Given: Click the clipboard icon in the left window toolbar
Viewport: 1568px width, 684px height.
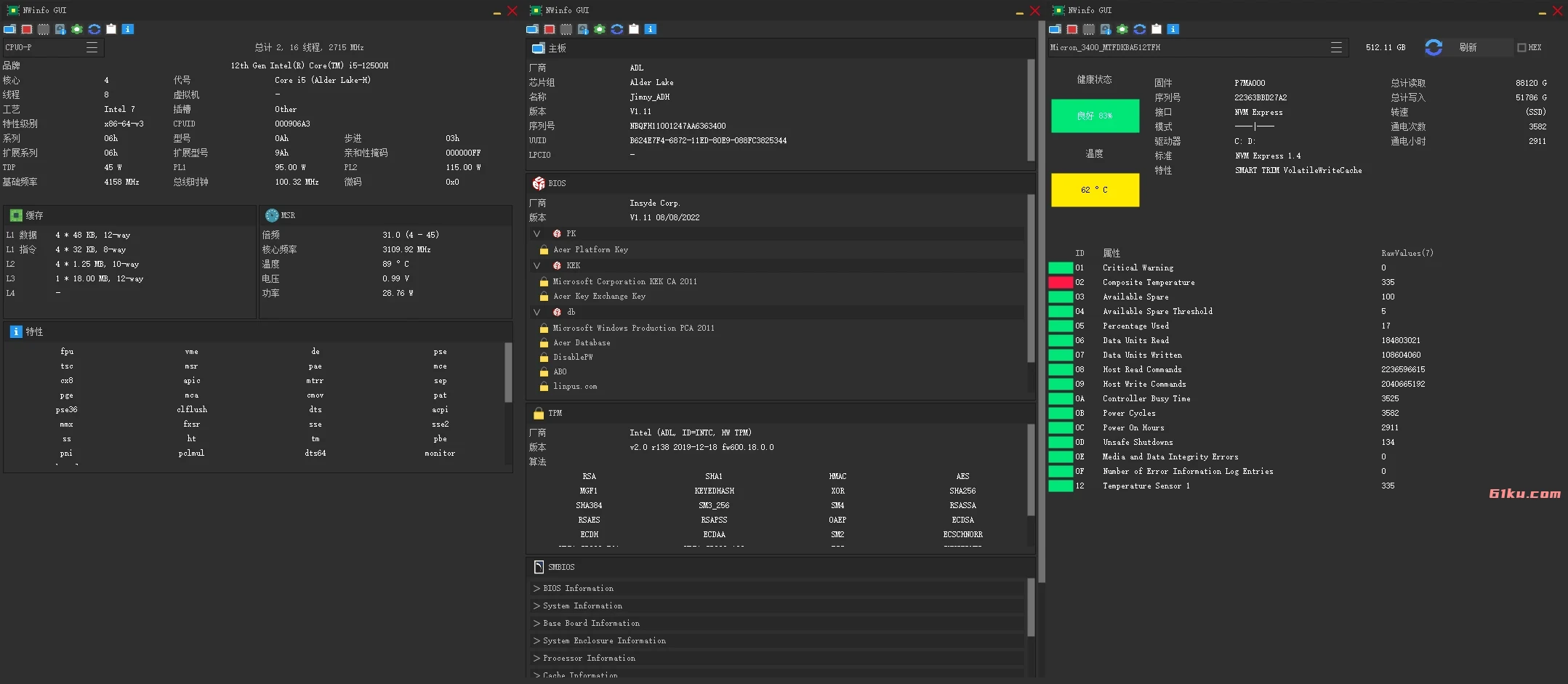Looking at the screenshot, I should click(x=111, y=29).
